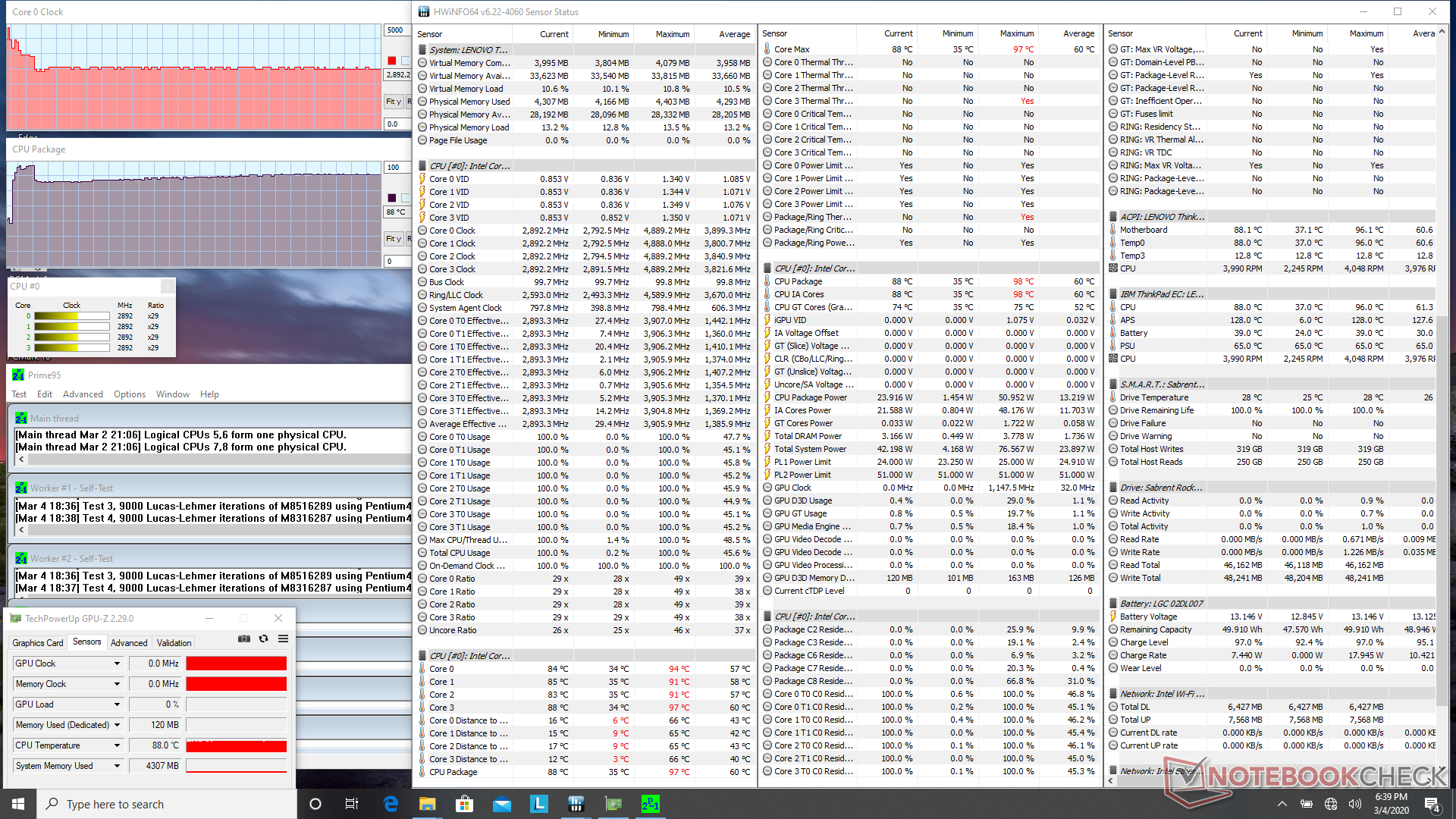Open HWiNFO from the taskbar
Viewport: 1456px width, 819px height.
pos(576,804)
